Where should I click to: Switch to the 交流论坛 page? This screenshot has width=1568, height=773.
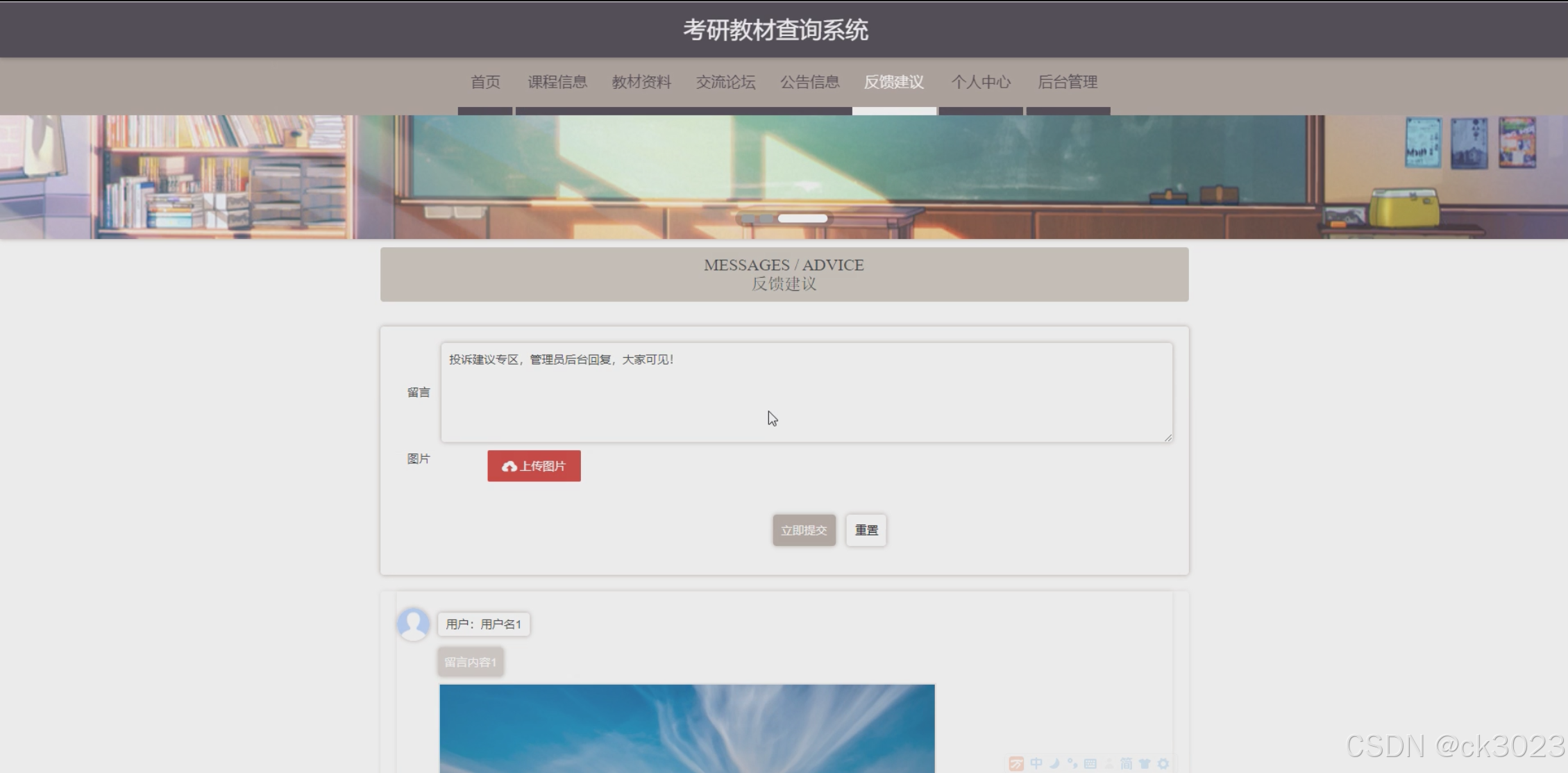click(x=725, y=82)
